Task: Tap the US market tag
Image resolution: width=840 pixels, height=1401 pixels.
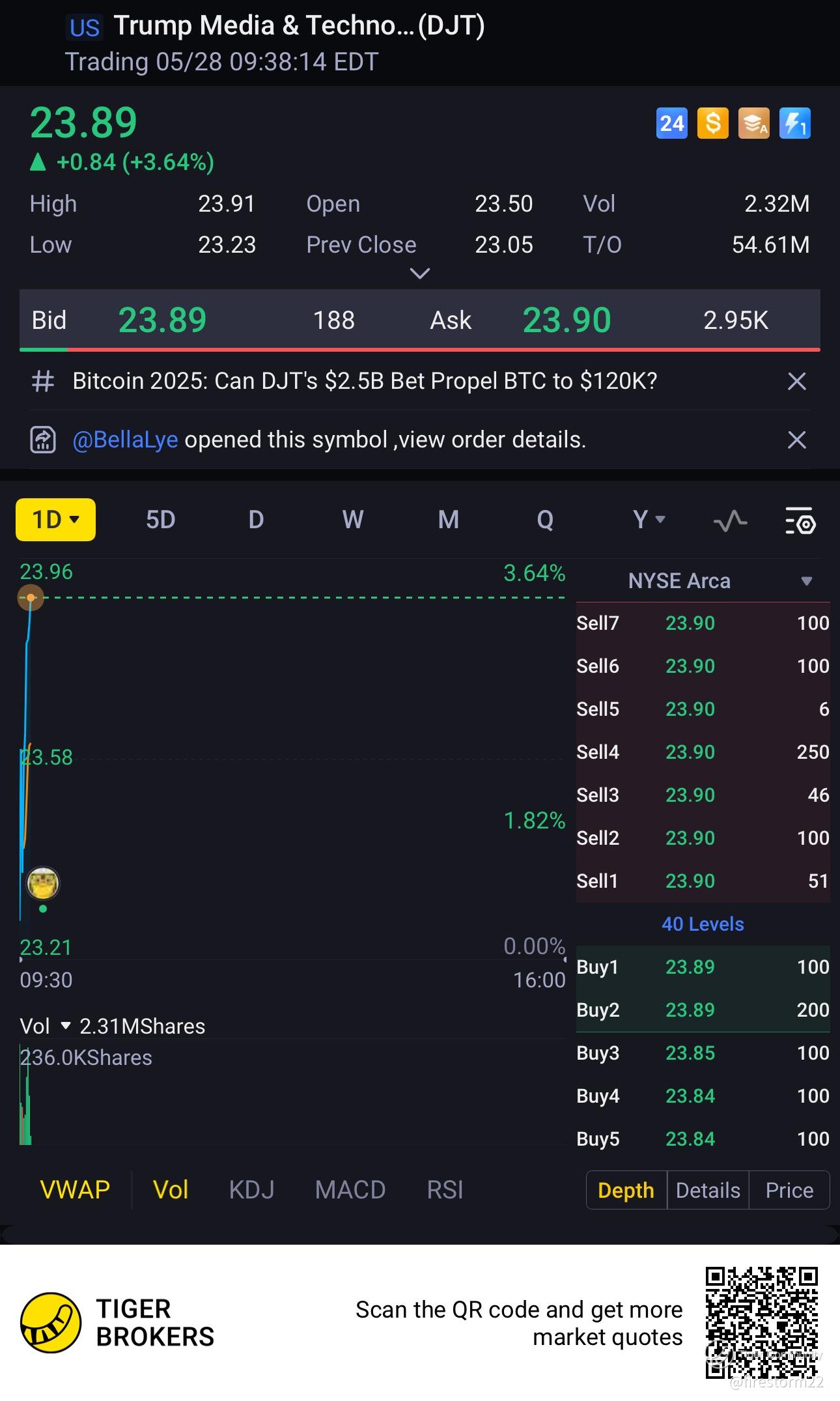Action: [85, 28]
